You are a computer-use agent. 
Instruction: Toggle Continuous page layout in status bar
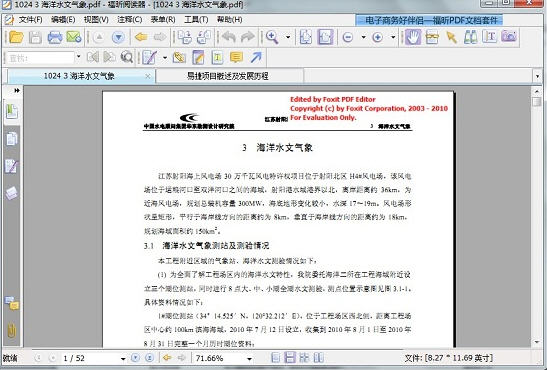tap(290, 357)
